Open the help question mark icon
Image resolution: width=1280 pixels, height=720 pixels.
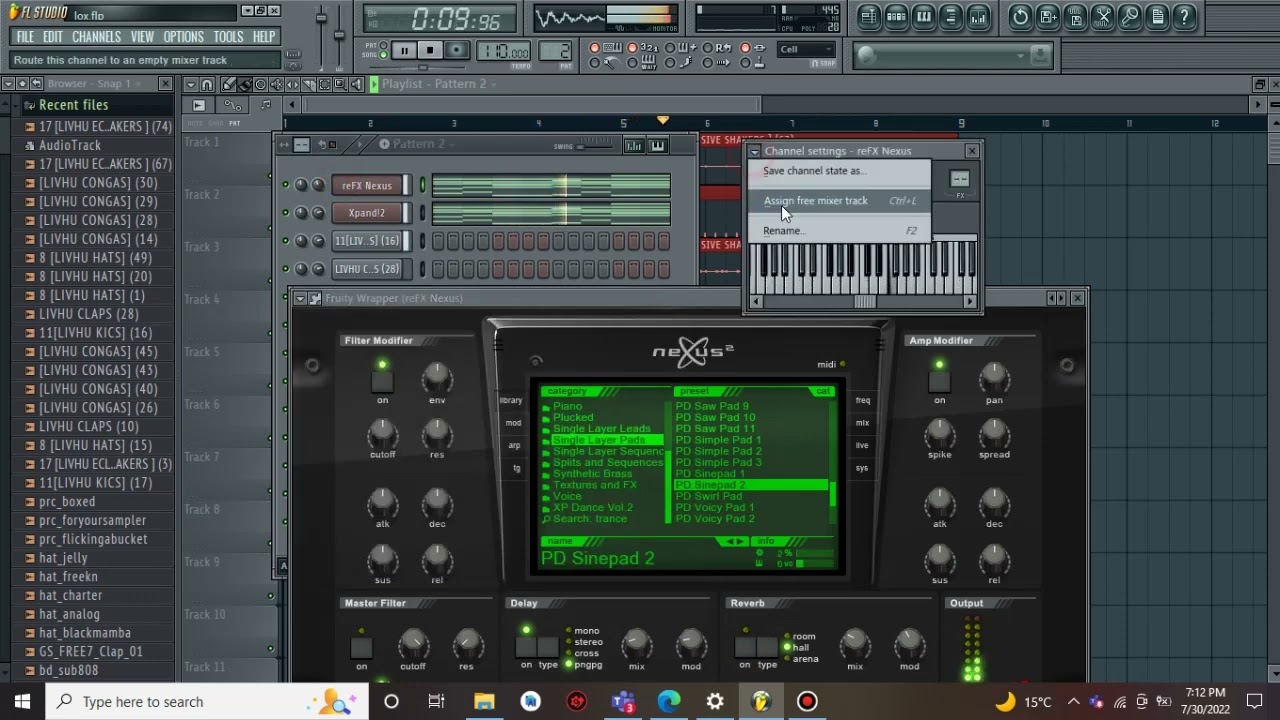1184,16
